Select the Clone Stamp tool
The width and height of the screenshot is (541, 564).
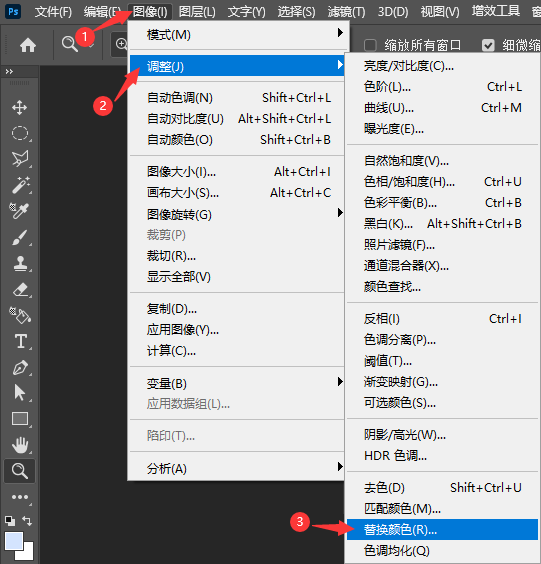point(20,264)
